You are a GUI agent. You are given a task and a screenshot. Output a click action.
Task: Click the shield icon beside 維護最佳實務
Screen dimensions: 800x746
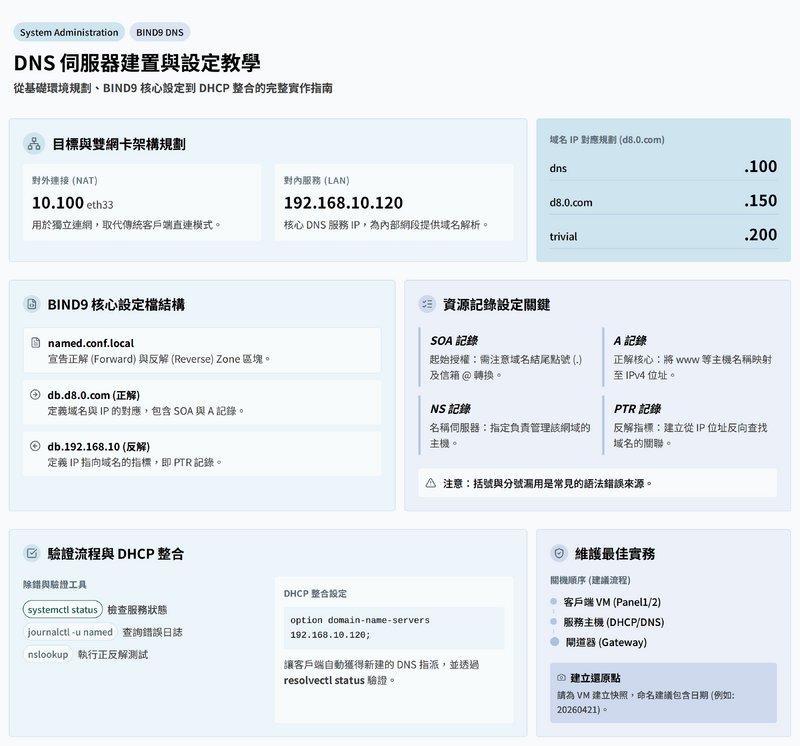click(560, 553)
